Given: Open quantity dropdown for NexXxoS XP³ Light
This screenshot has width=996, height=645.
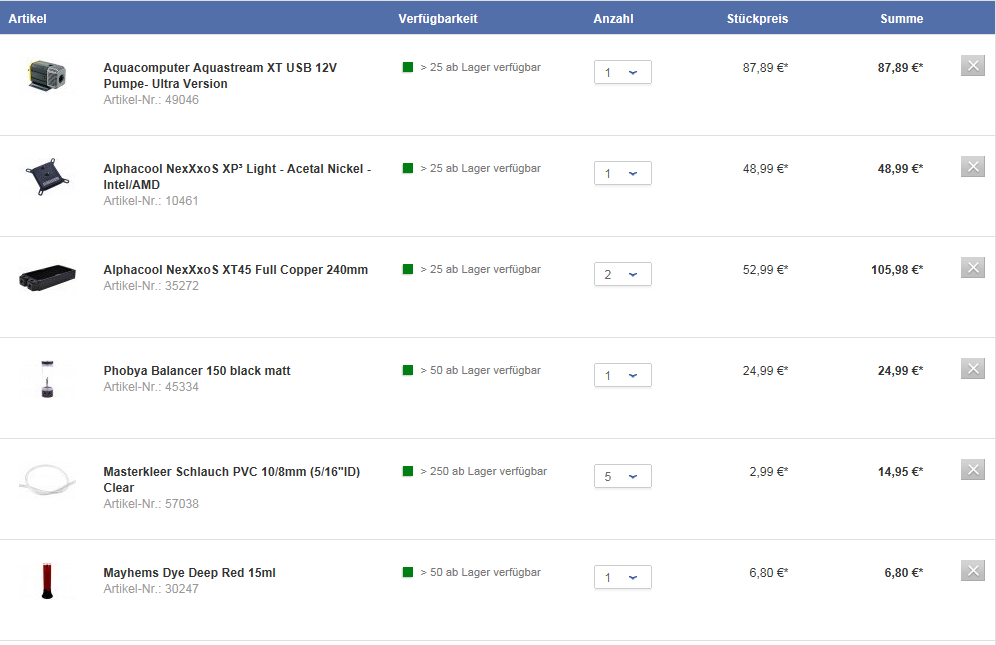Looking at the screenshot, I should click(x=622, y=173).
